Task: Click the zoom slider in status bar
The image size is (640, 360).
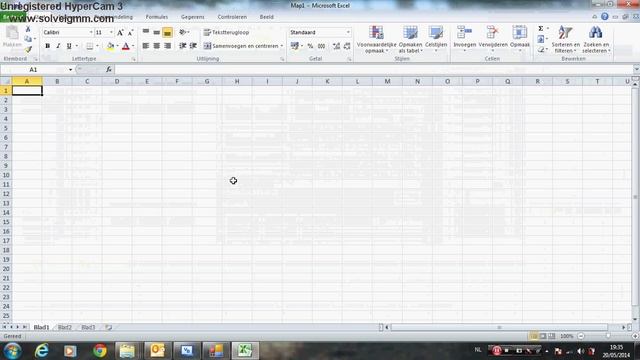Action: pyautogui.click(x=608, y=336)
